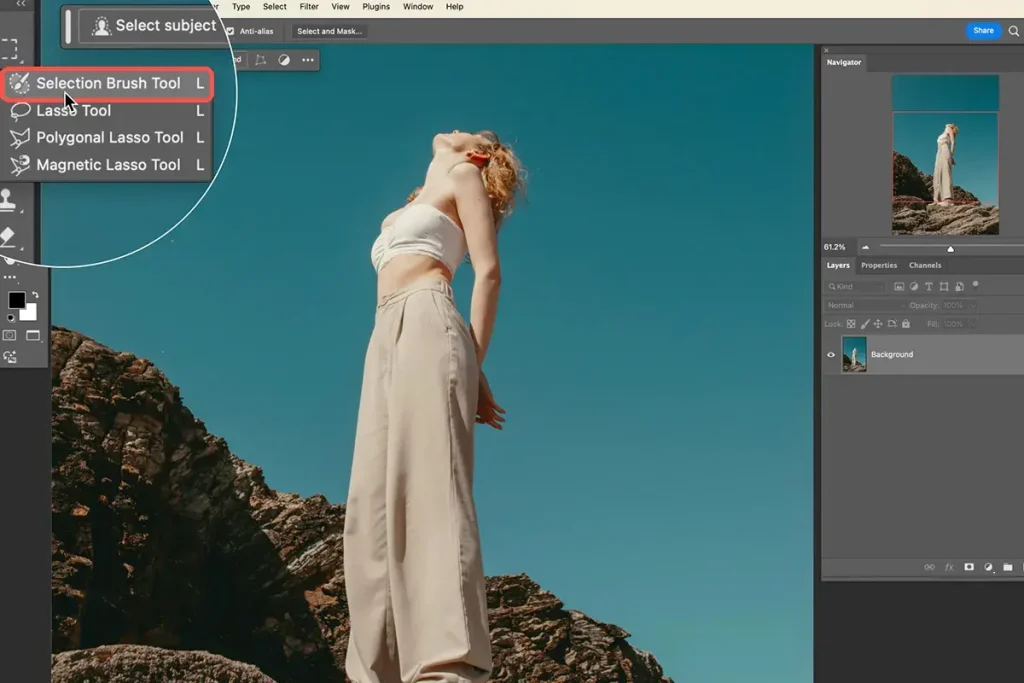Filter layers by type layers icon
The image size is (1024, 683).
(929, 286)
